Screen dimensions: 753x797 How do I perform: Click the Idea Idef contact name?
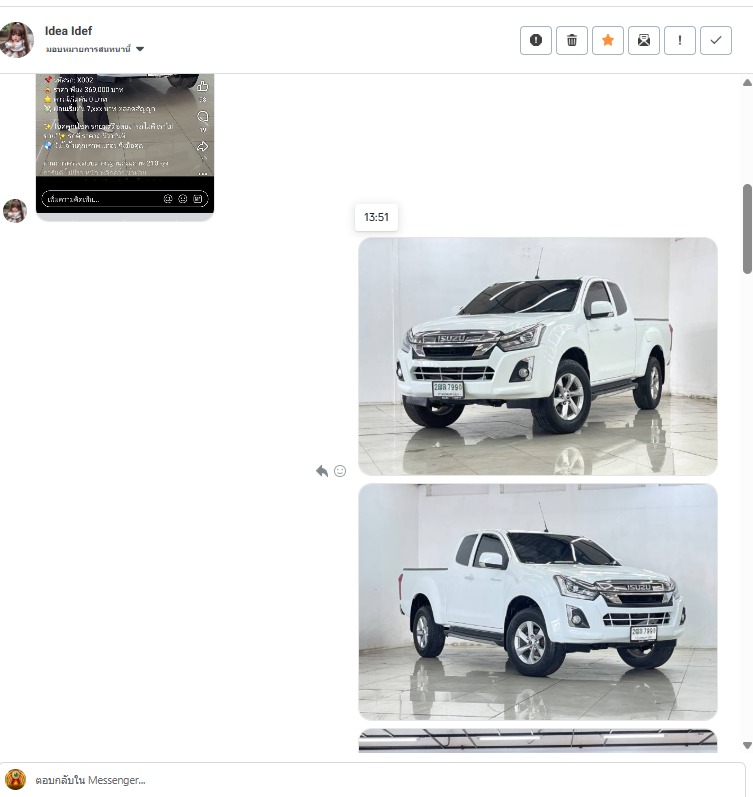pos(69,31)
